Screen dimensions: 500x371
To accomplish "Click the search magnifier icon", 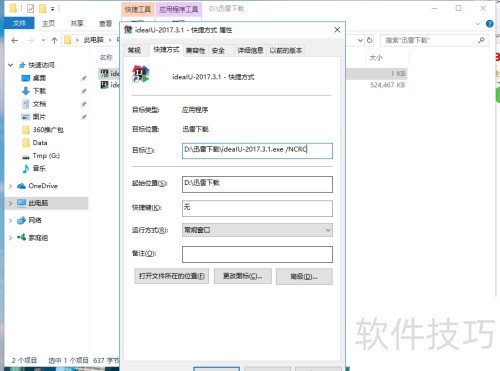I will (481, 40).
